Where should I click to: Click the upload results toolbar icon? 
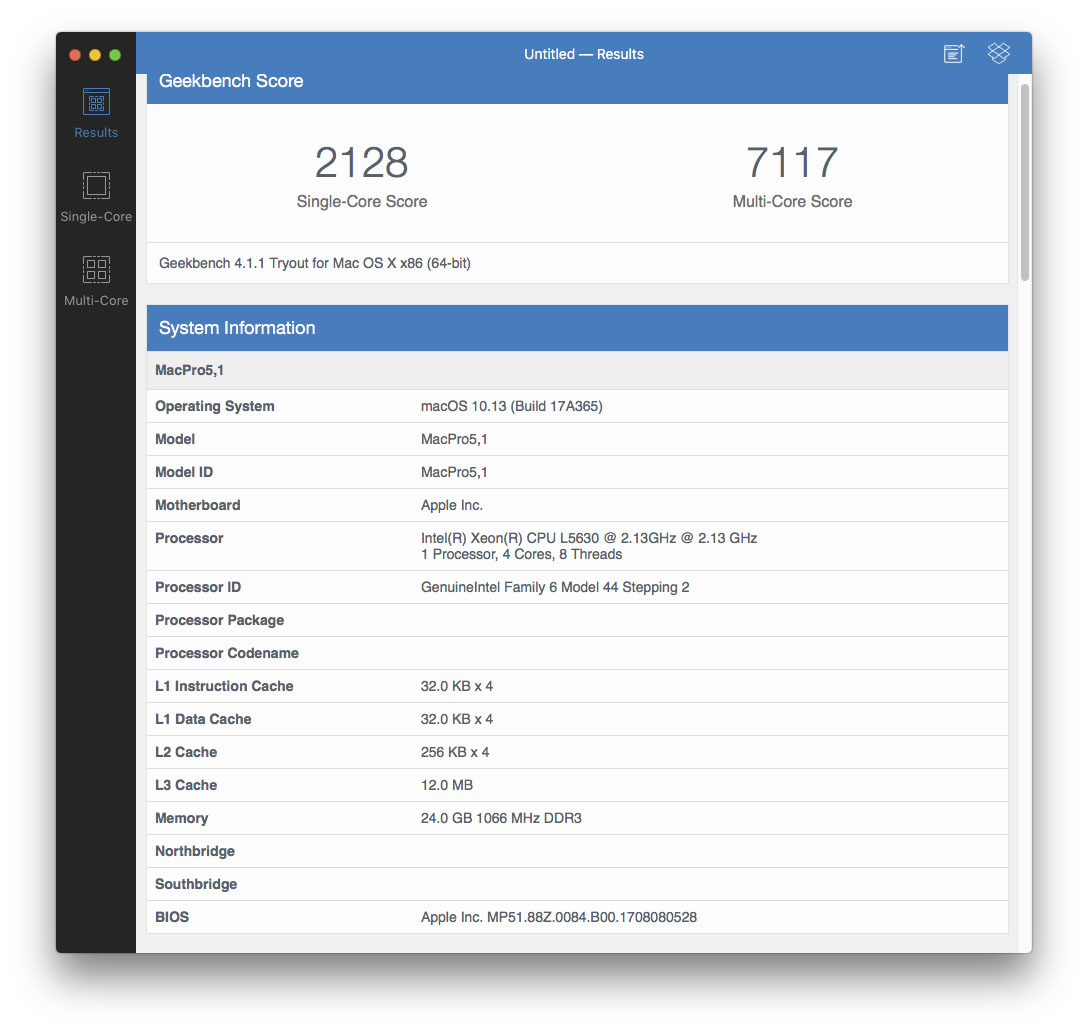pyautogui.click(x=954, y=53)
